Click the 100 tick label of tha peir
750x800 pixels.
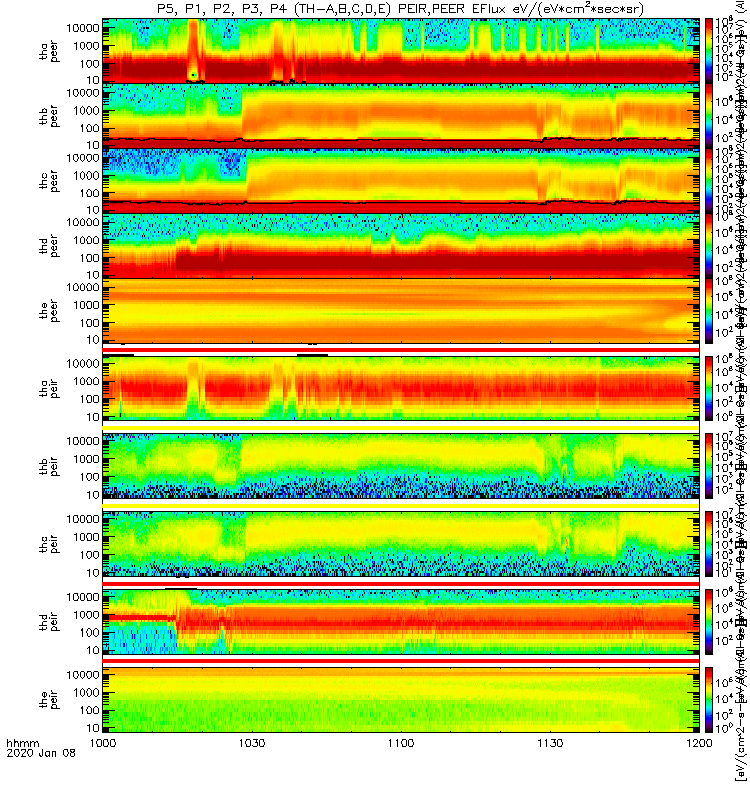click(89, 399)
